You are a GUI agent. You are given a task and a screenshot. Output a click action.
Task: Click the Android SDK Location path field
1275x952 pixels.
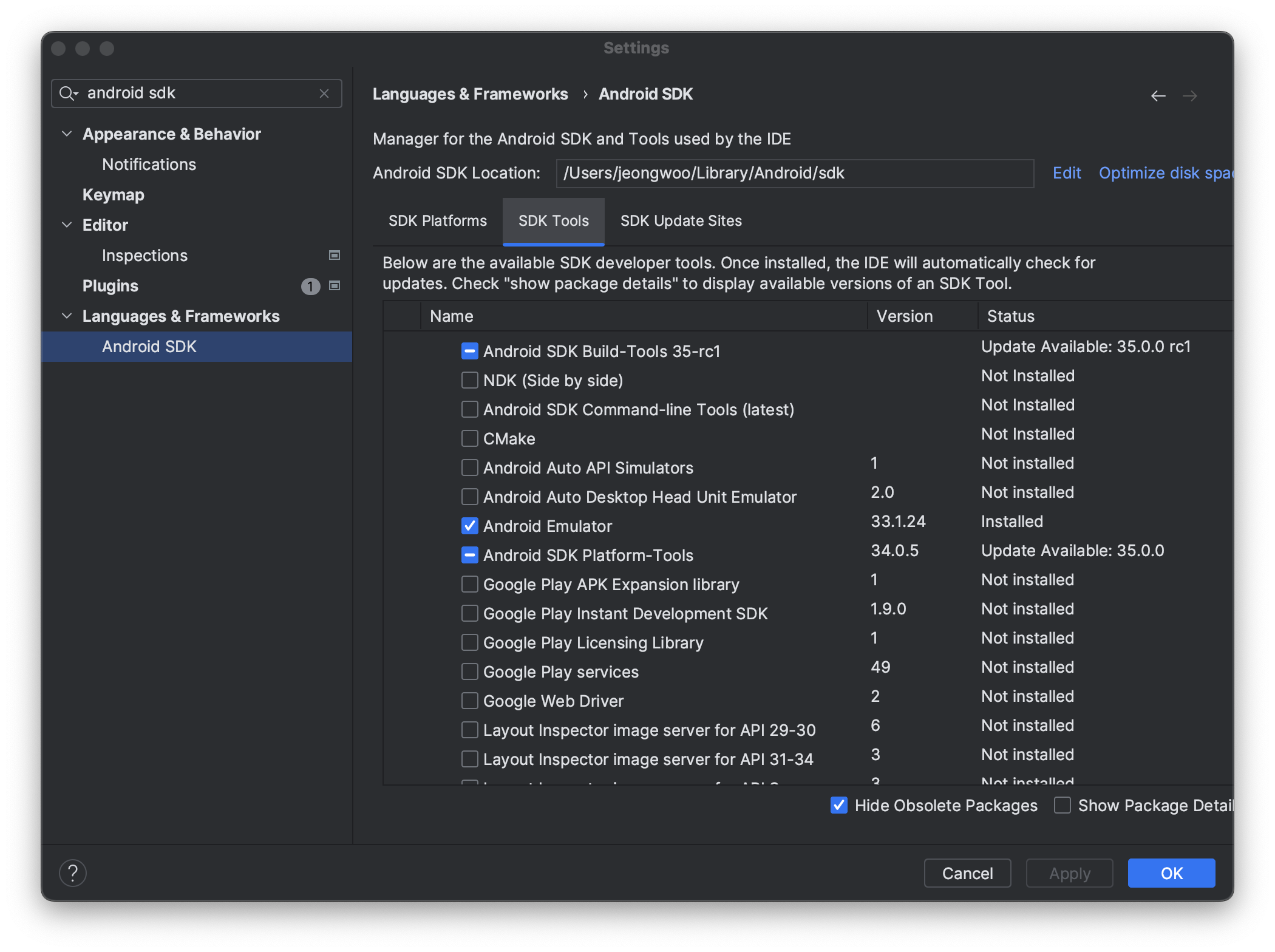[x=794, y=174]
